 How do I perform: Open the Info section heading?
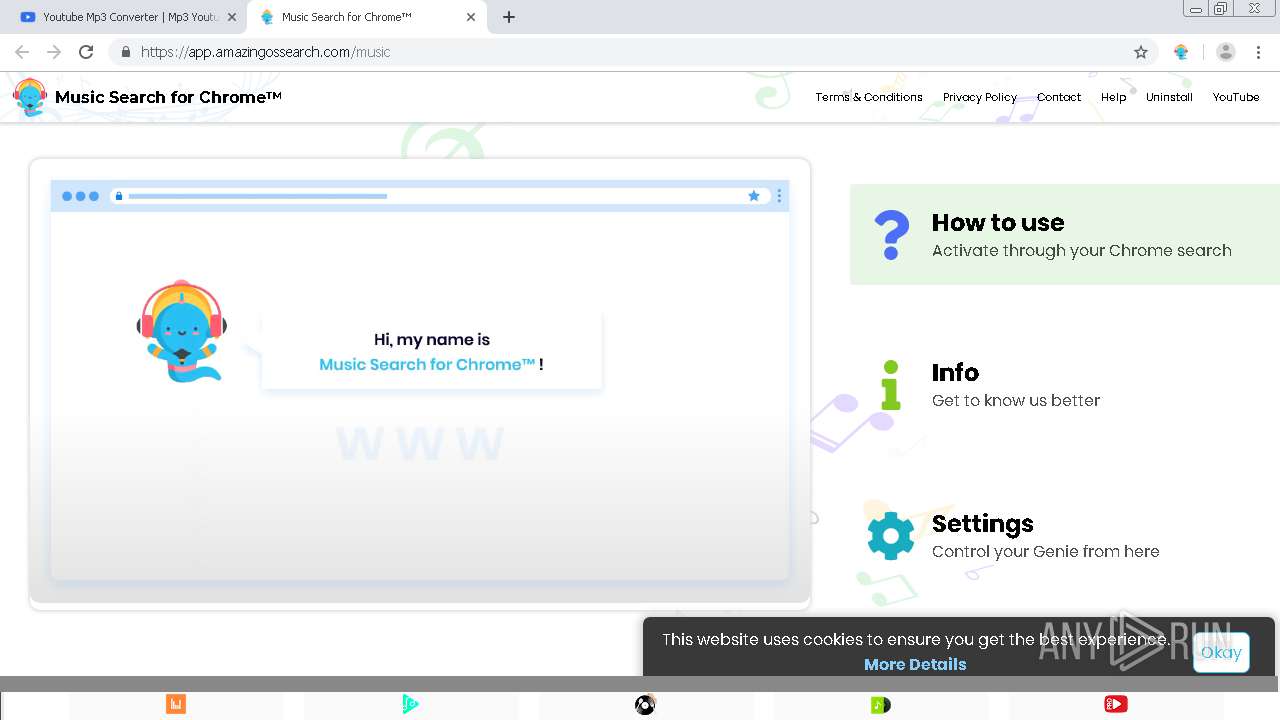(955, 372)
